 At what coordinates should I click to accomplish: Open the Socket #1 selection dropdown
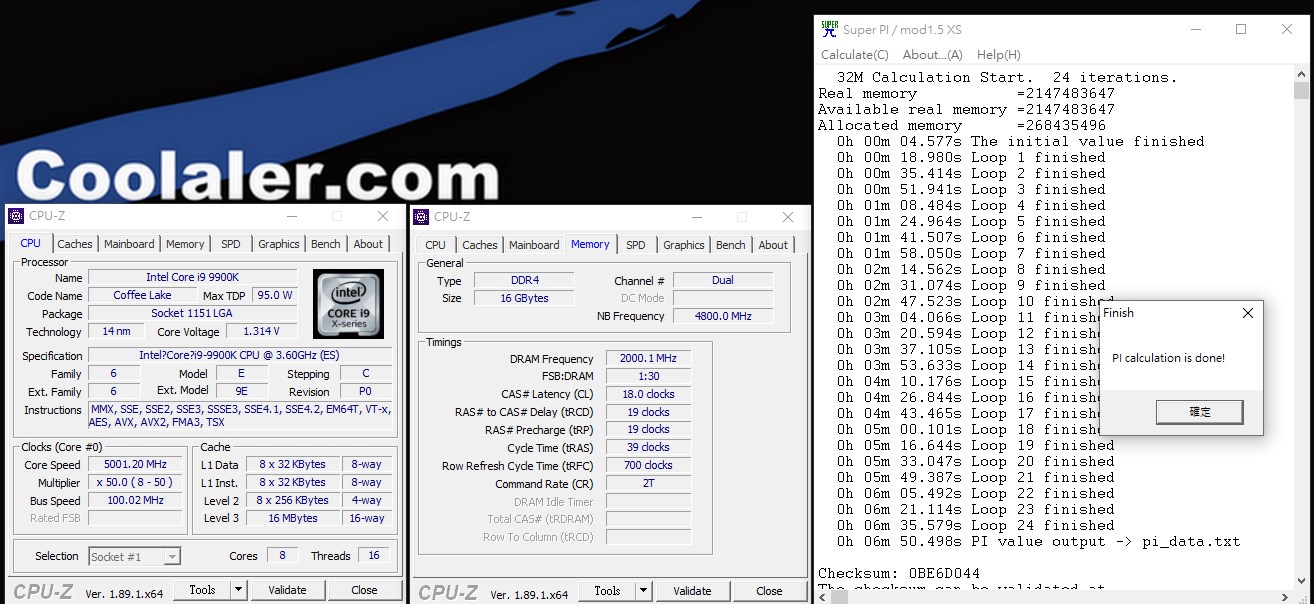pyautogui.click(x=135, y=556)
